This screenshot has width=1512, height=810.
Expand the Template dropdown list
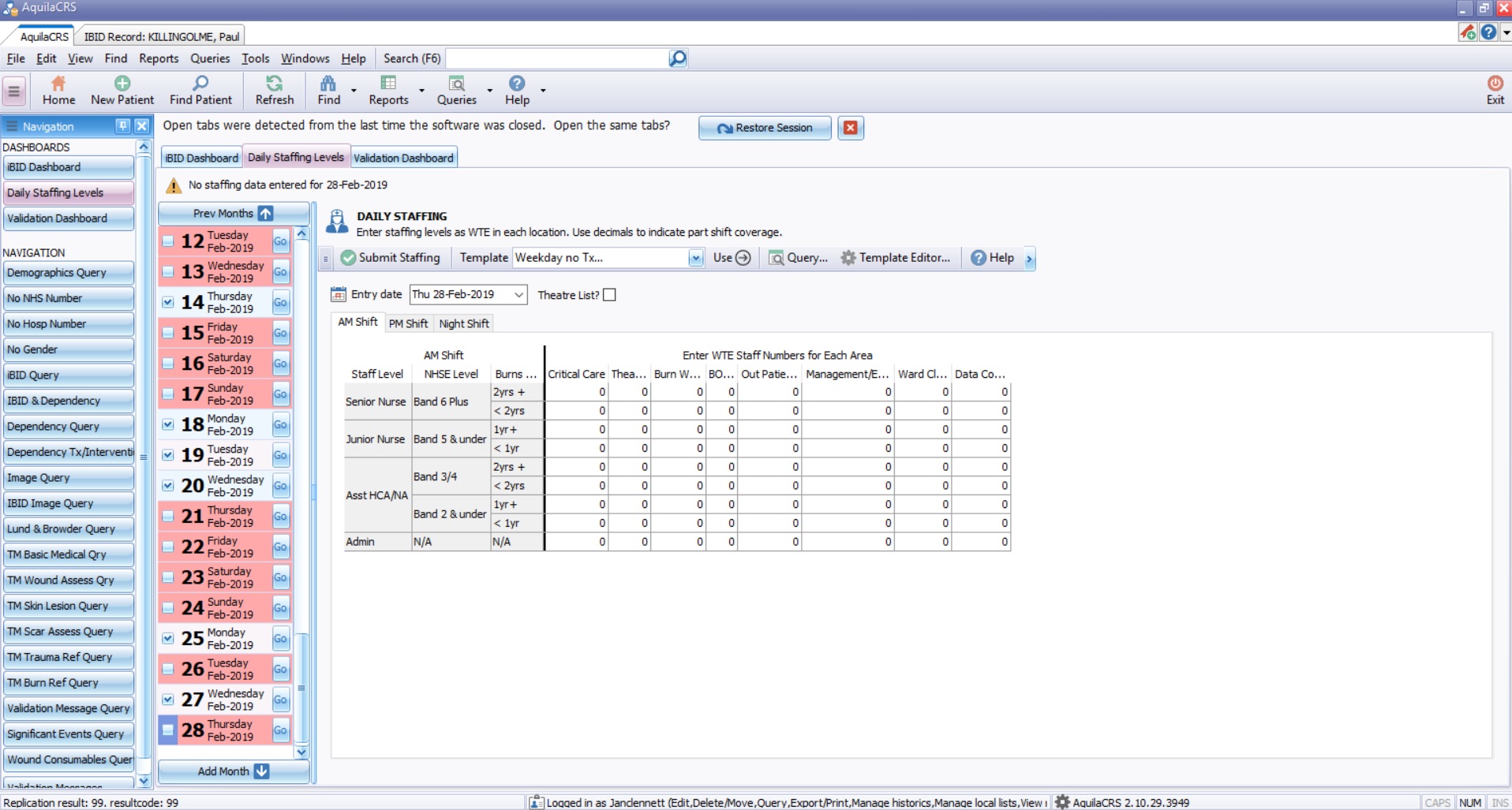click(695, 258)
